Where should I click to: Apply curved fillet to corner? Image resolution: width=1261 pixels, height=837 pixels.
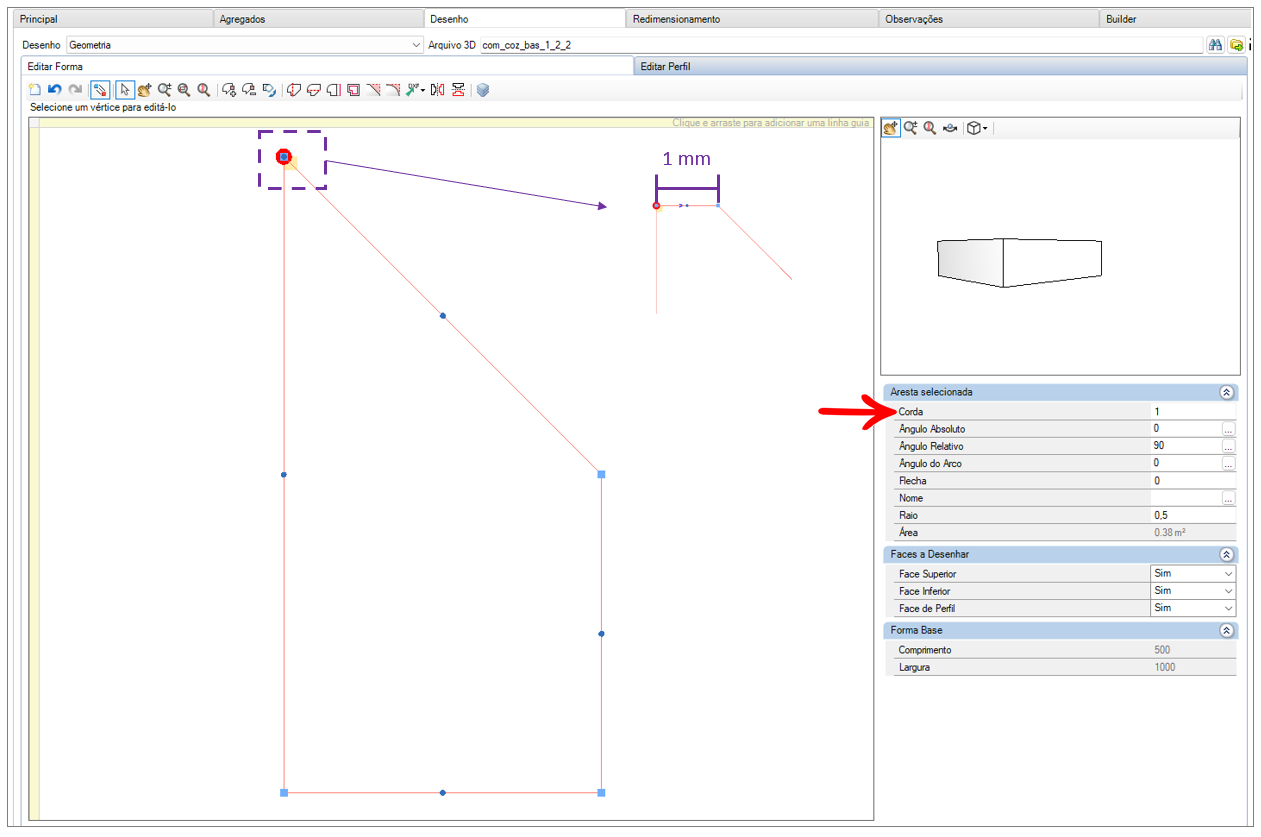coord(393,90)
